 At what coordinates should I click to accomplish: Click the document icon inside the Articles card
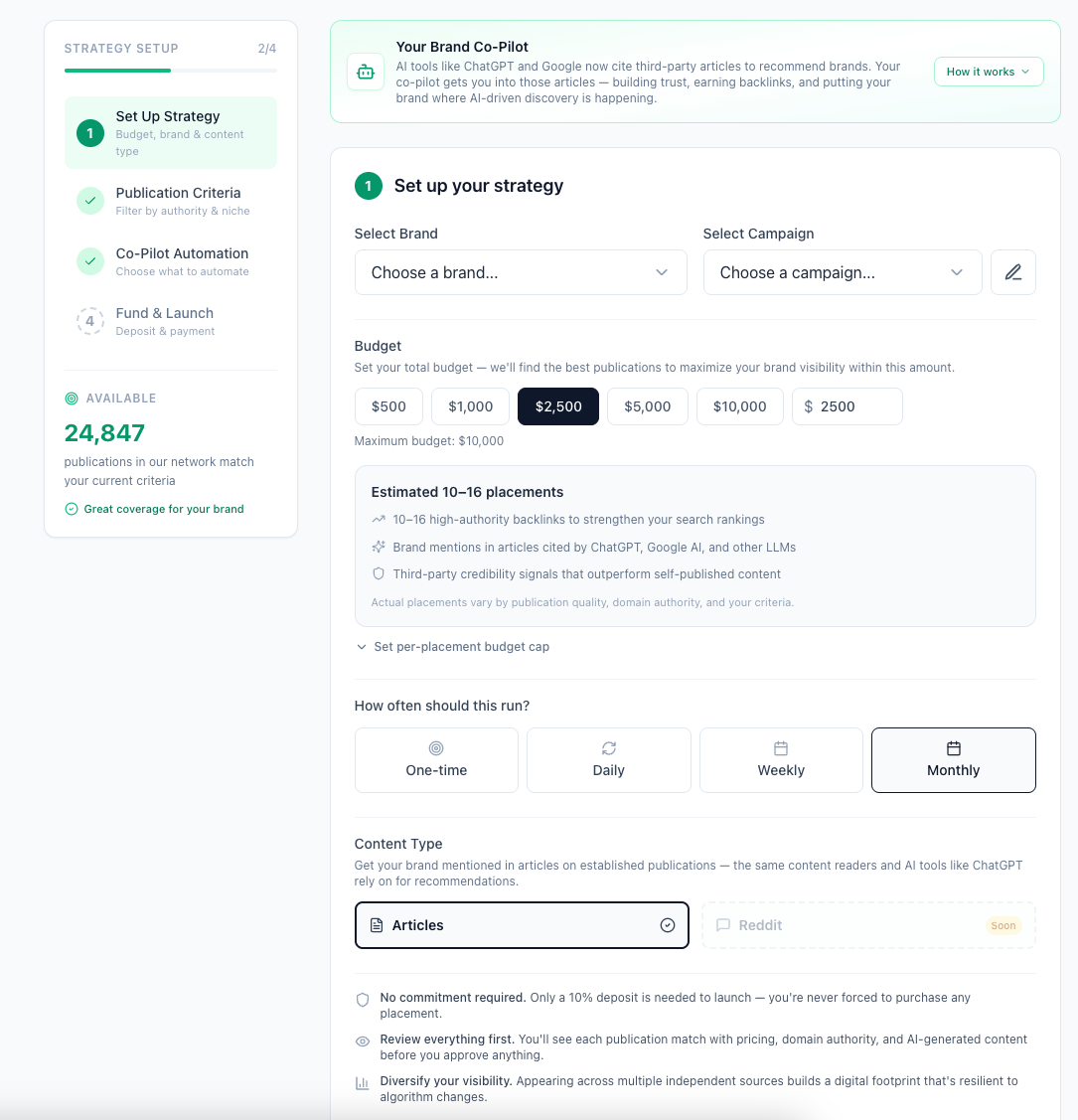[x=376, y=925]
